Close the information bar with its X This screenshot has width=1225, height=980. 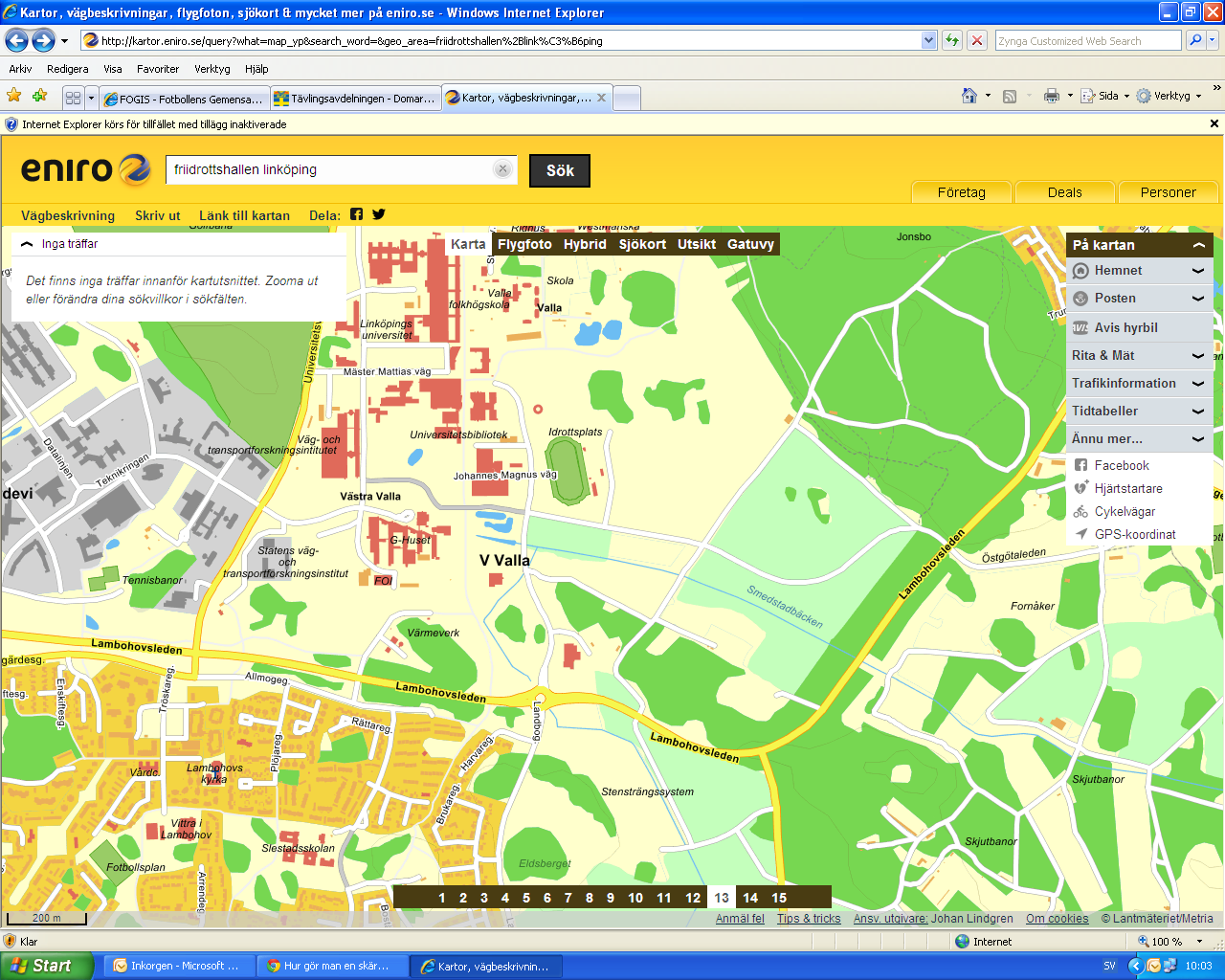(x=1214, y=123)
